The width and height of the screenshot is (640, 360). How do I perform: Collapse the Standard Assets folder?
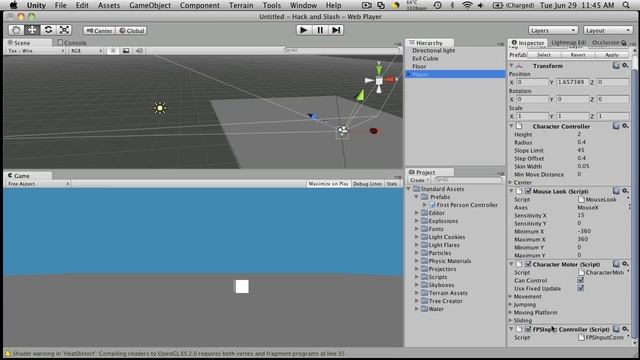coord(409,189)
